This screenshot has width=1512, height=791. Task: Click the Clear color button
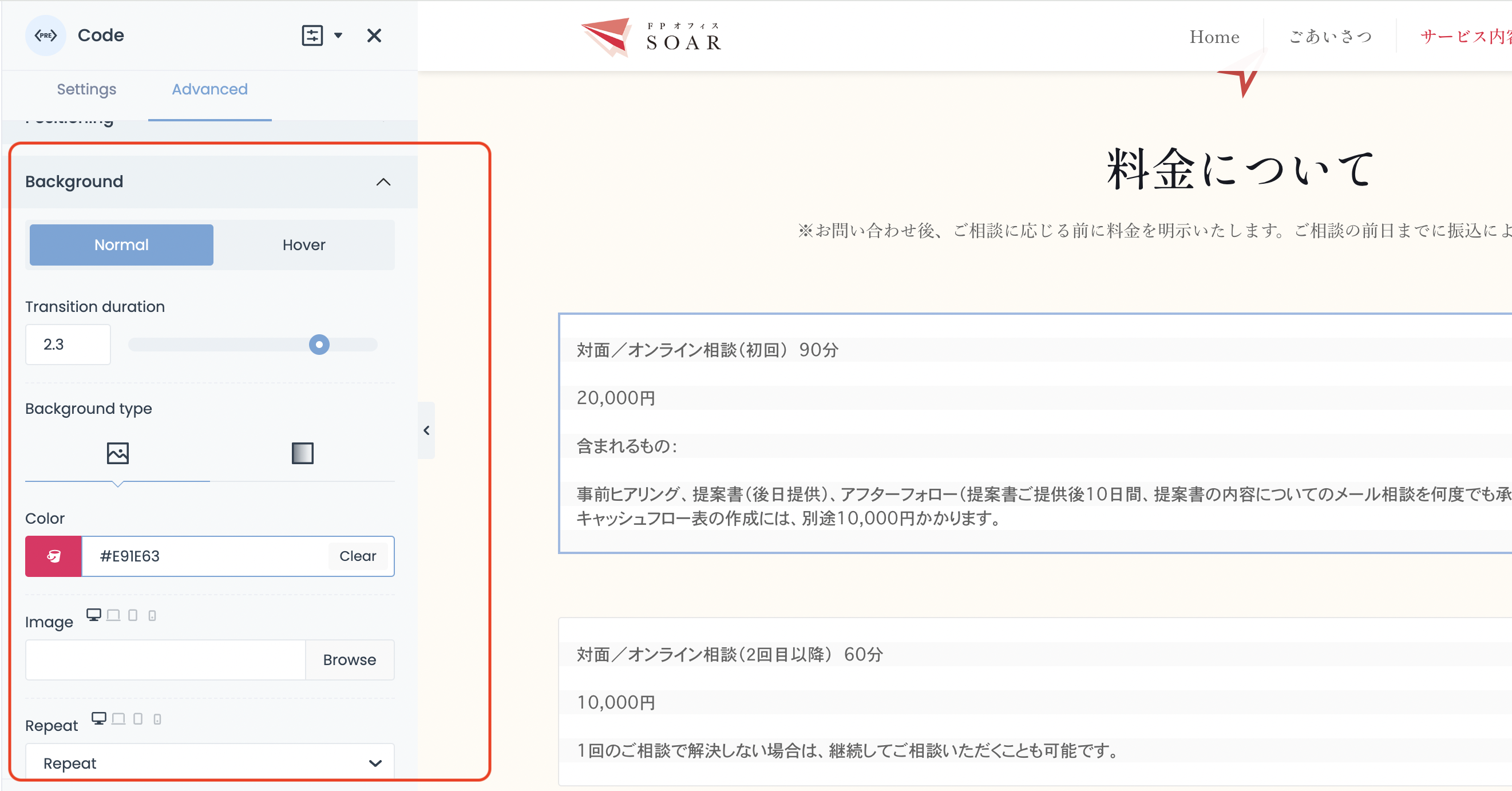[x=358, y=556]
